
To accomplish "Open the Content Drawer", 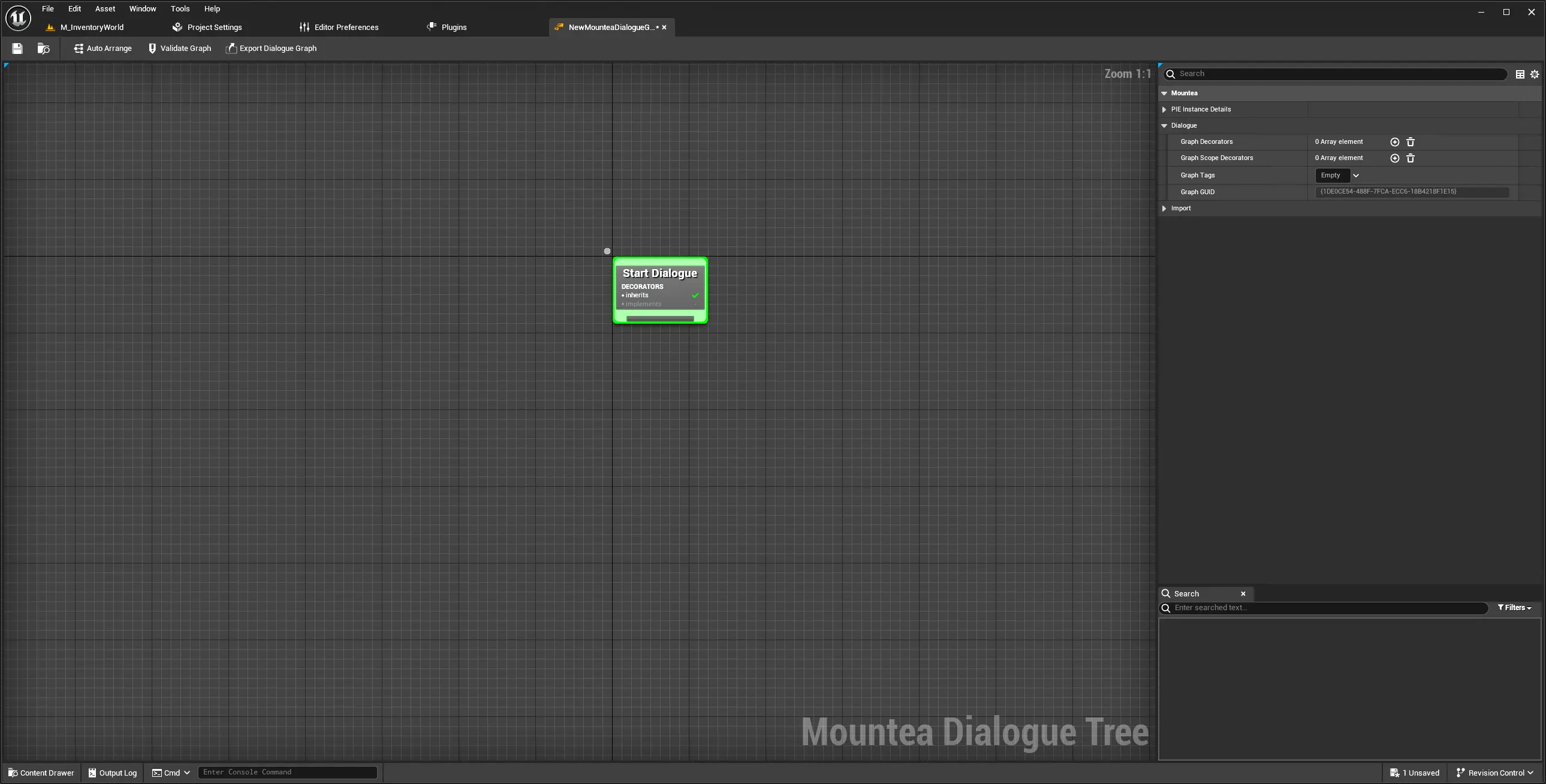I will [41, 773].
